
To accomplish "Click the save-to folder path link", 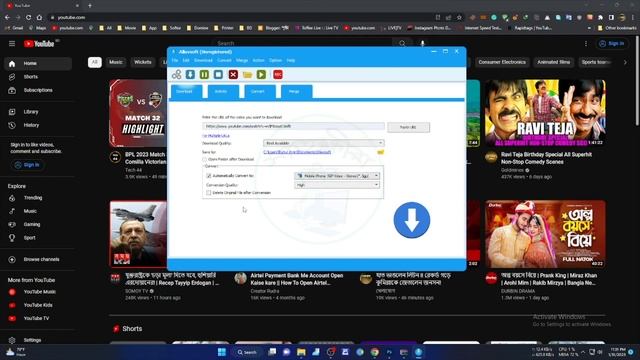I will coord(297,152).
